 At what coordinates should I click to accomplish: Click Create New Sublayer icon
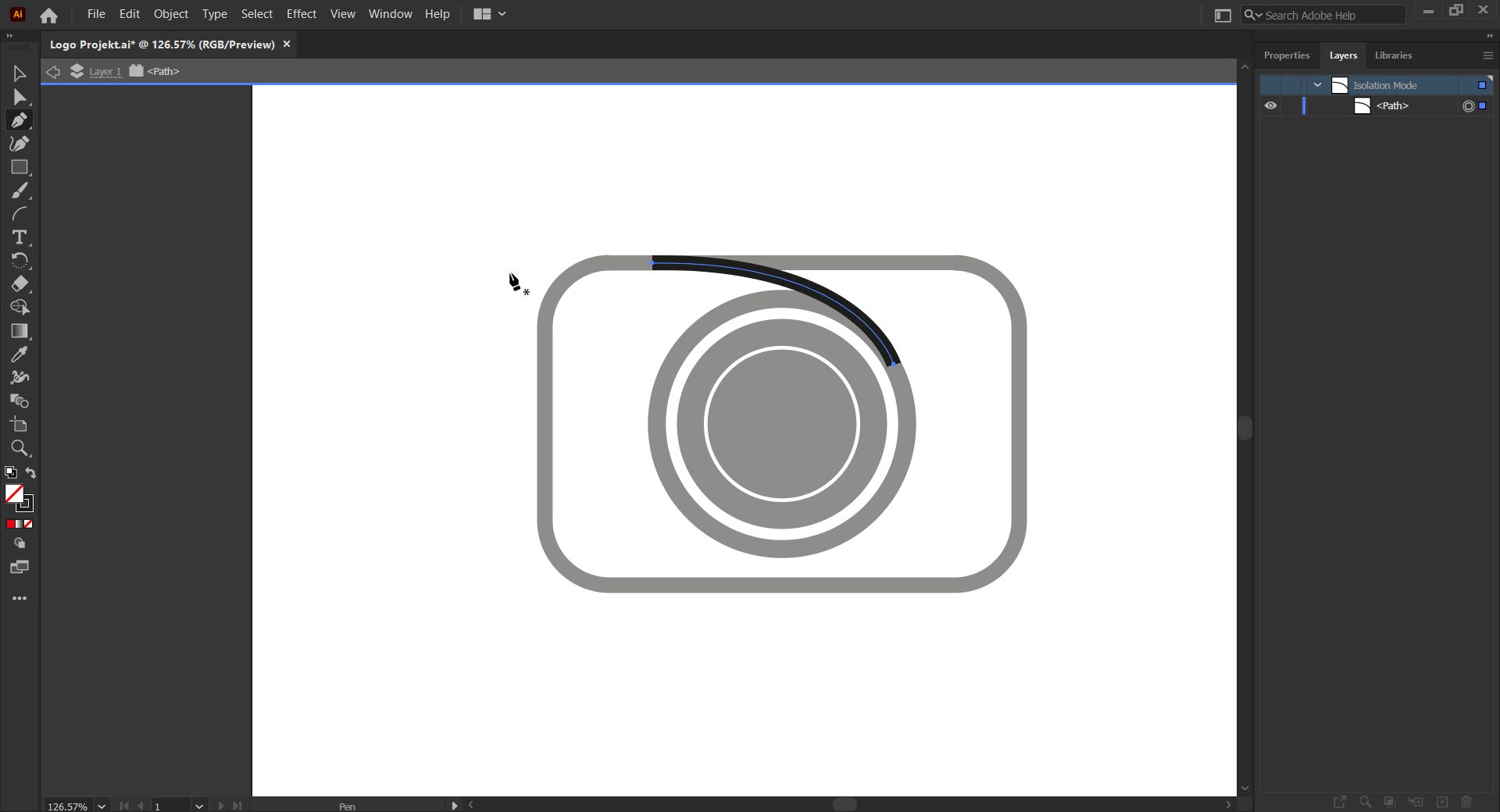[x=1416, y=801]
